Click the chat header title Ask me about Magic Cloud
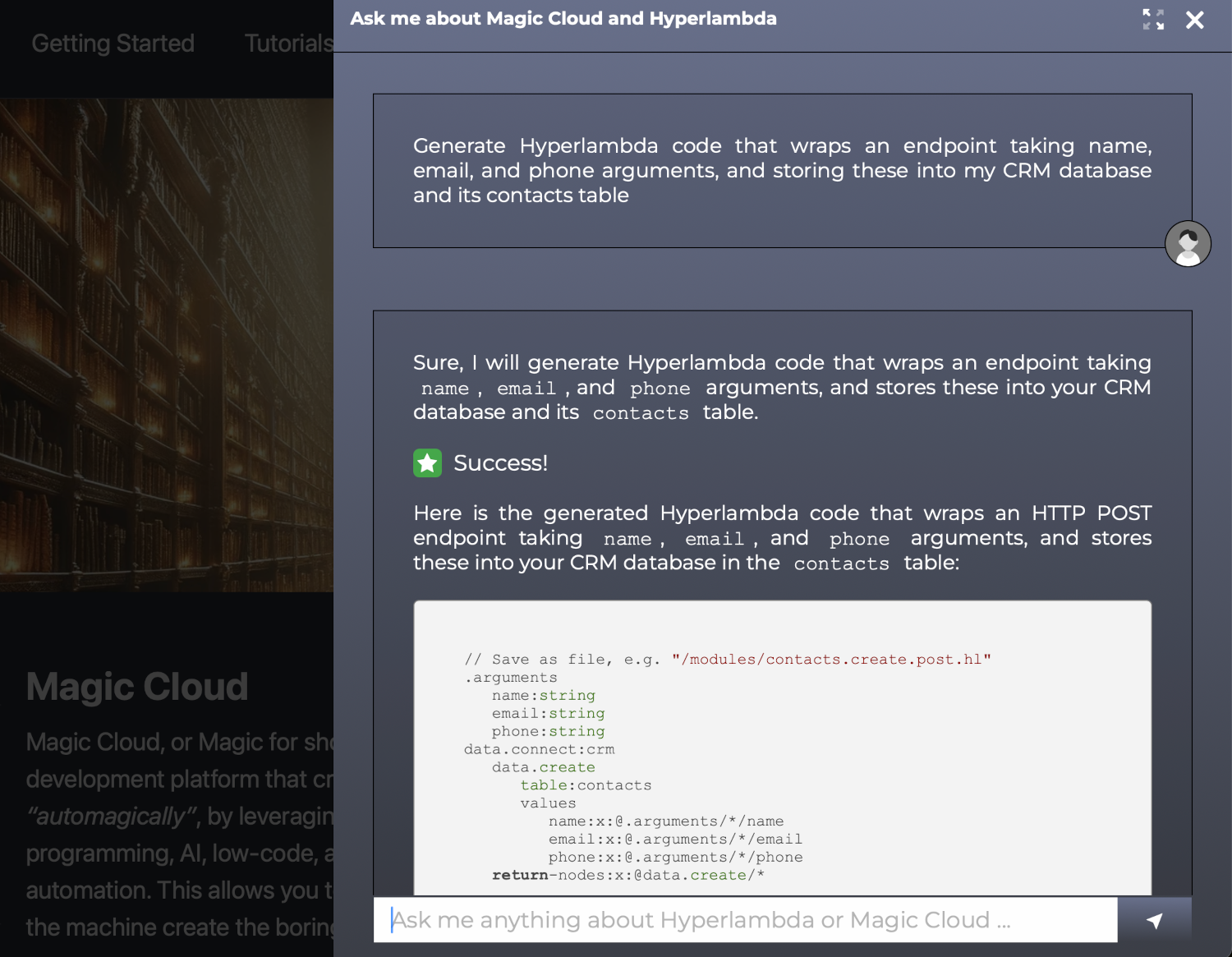The height and width of the screenshot is (957, 1232). pos(564,18)
